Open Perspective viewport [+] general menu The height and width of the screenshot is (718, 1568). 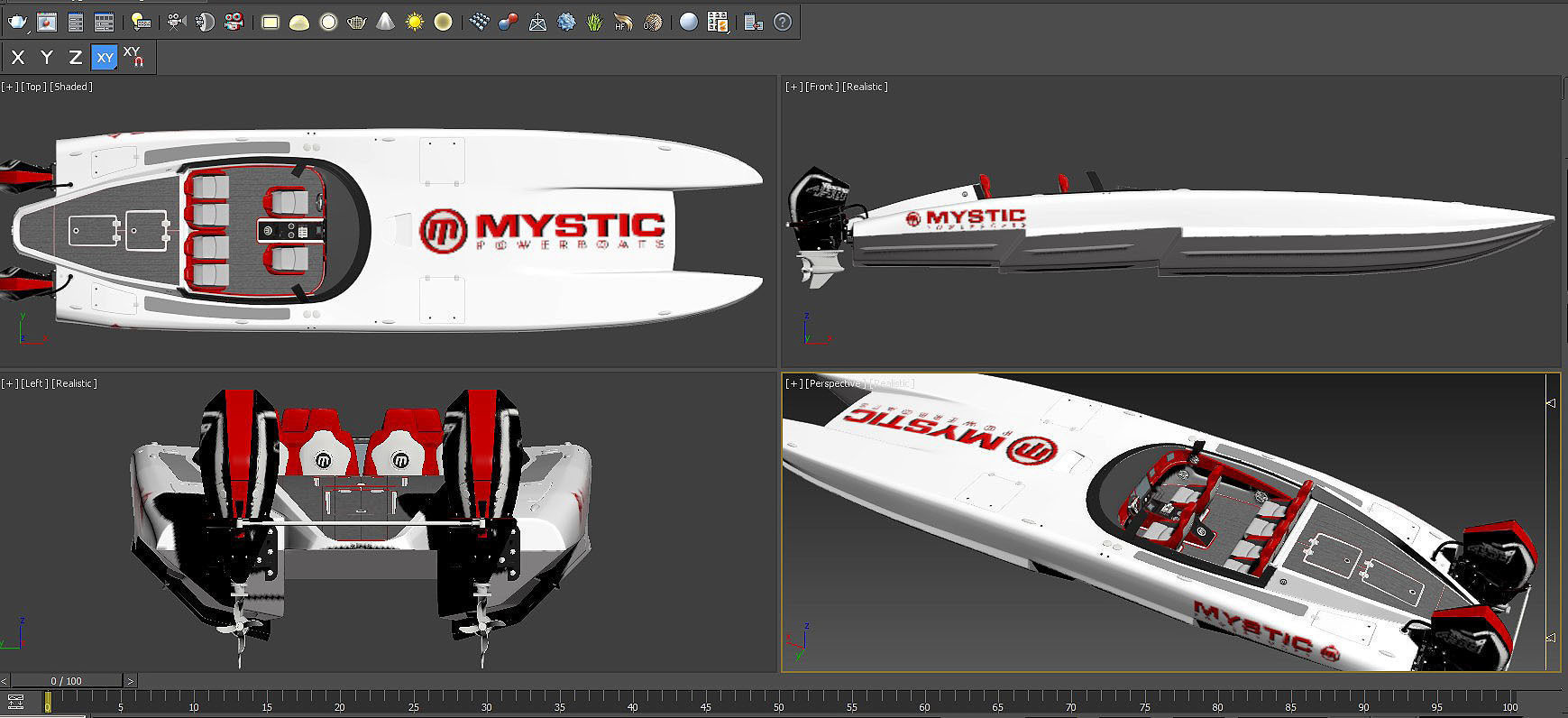pos(793,383)
